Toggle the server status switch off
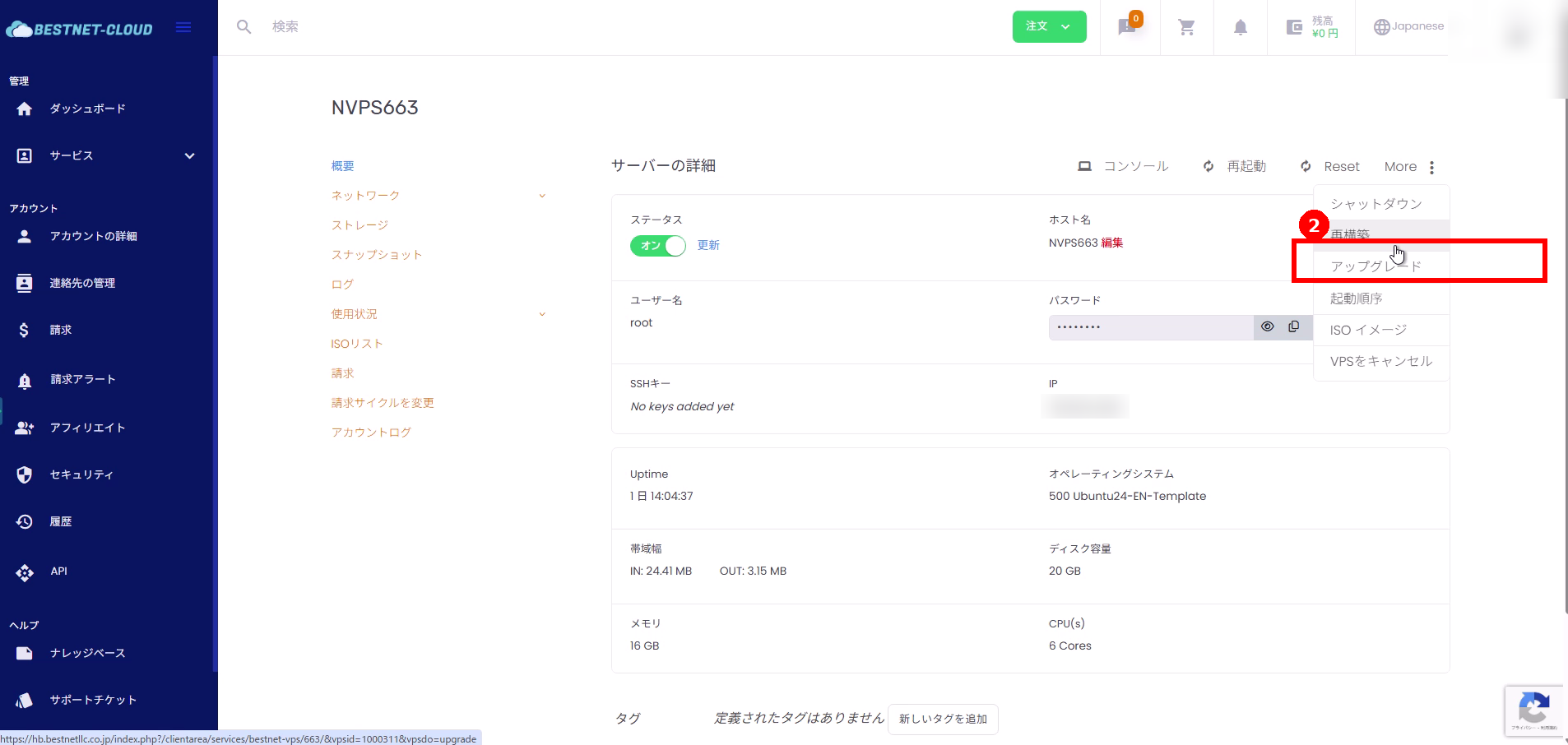The image size is (1568, 745). 657,245
